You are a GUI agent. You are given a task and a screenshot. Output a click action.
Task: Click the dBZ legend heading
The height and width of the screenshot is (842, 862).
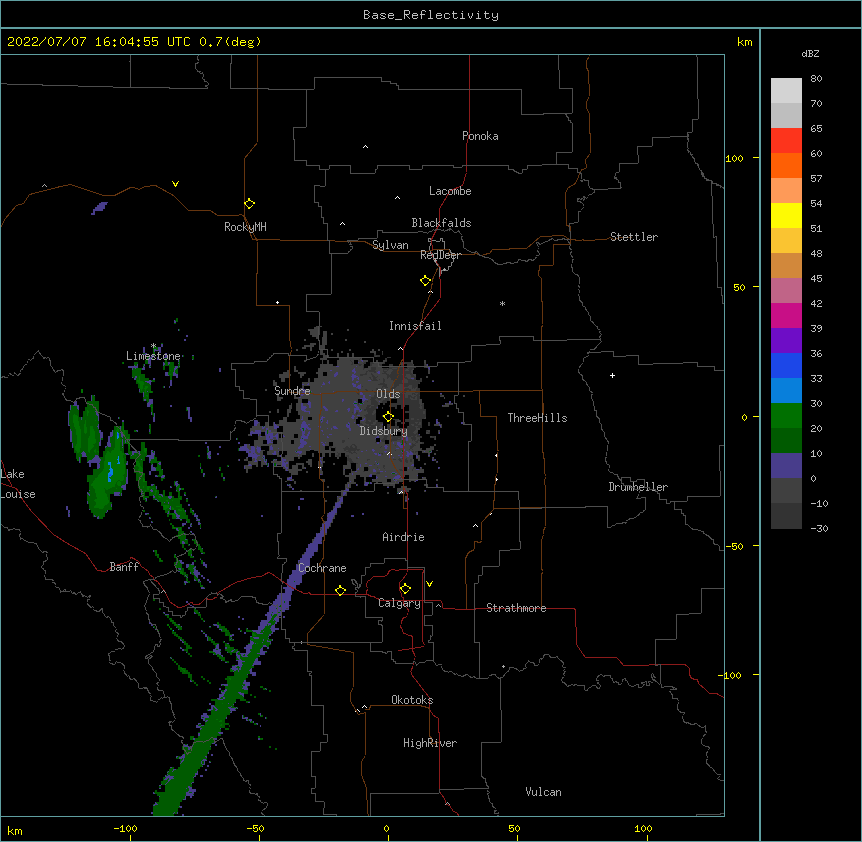810,53
